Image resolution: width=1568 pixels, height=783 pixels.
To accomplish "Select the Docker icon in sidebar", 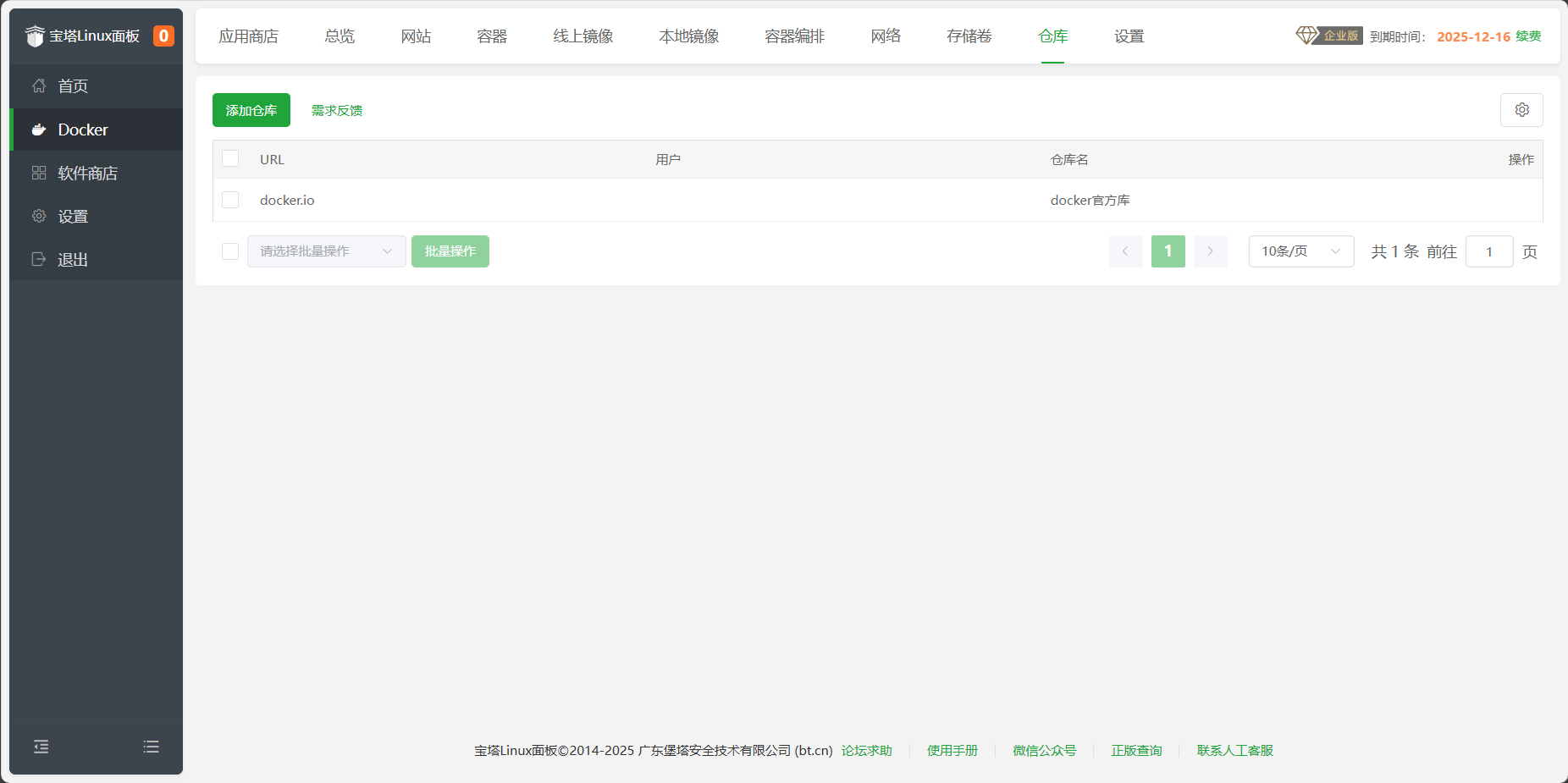I will pyautogui.click(x=39, y=130).
